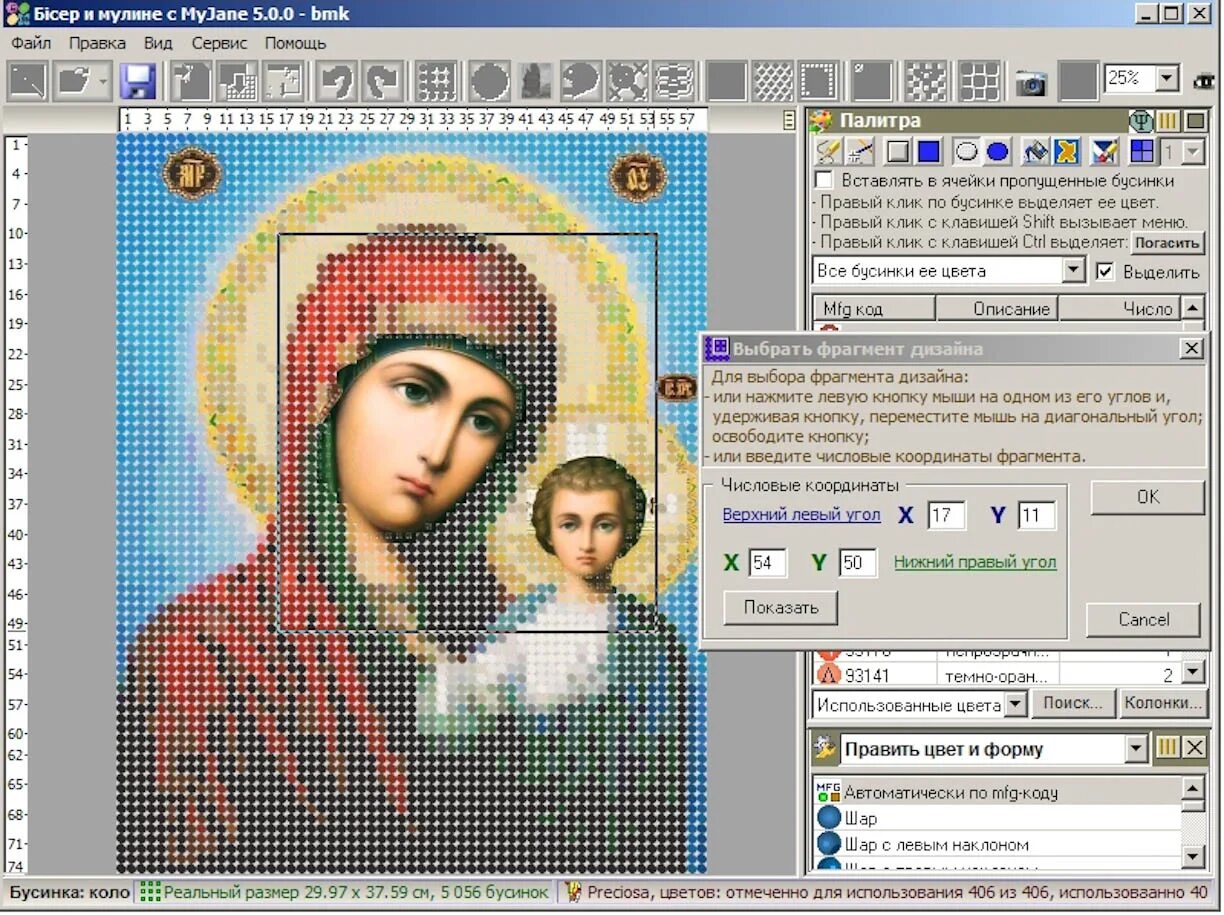The width and height of the screenshot is (1224, 915).
Task: Click the nine-square grid toolbar icon
Action: (978, 81)
